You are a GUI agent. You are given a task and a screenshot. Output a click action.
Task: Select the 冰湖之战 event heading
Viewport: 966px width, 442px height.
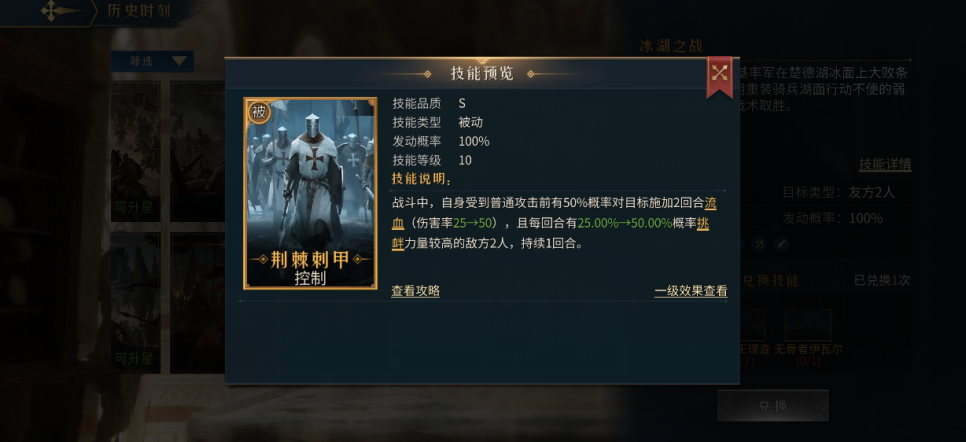[x=672, y=46]
